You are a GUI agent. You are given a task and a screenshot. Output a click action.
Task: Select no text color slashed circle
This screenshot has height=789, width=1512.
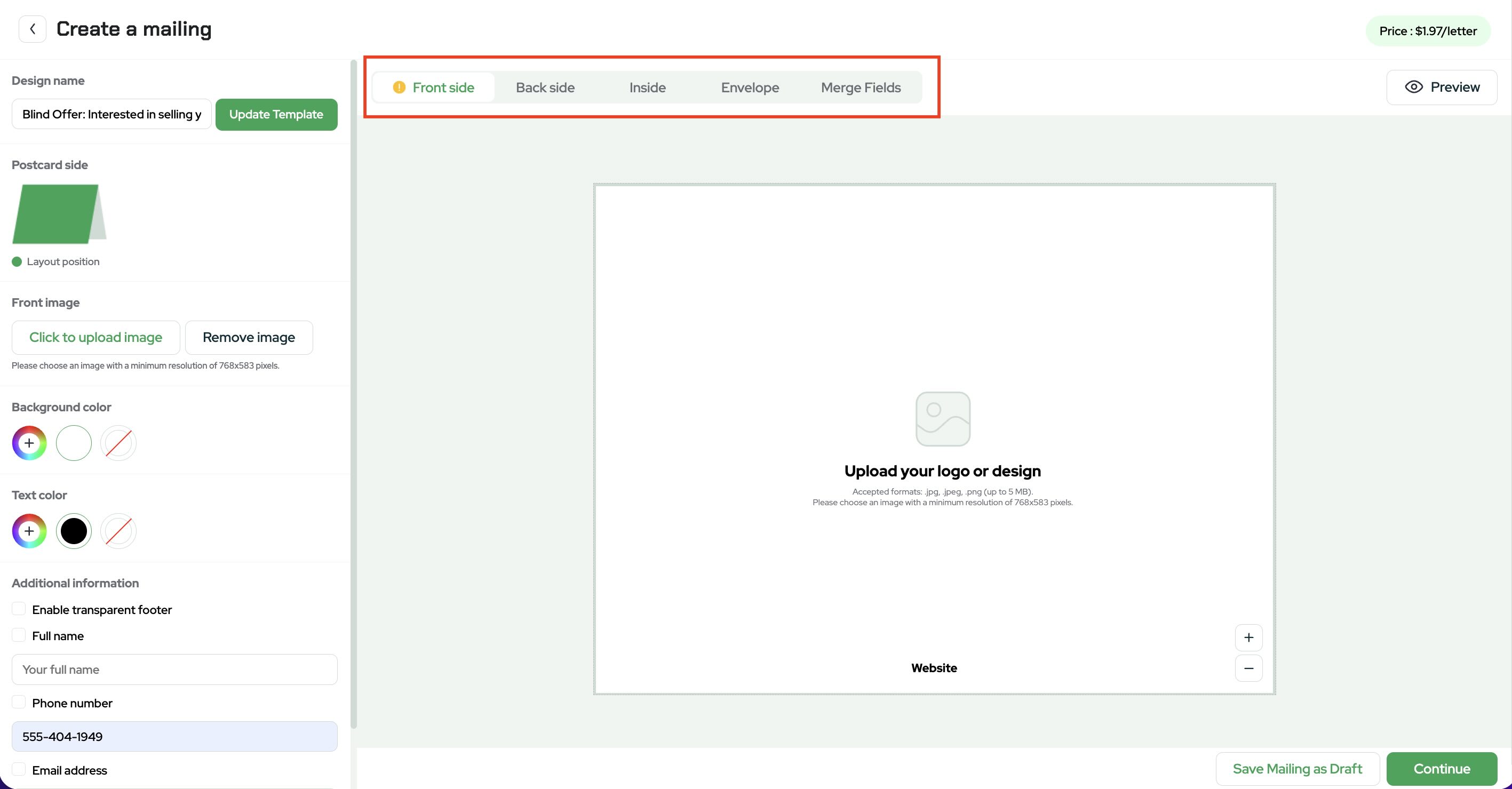(x=118, y=531)
